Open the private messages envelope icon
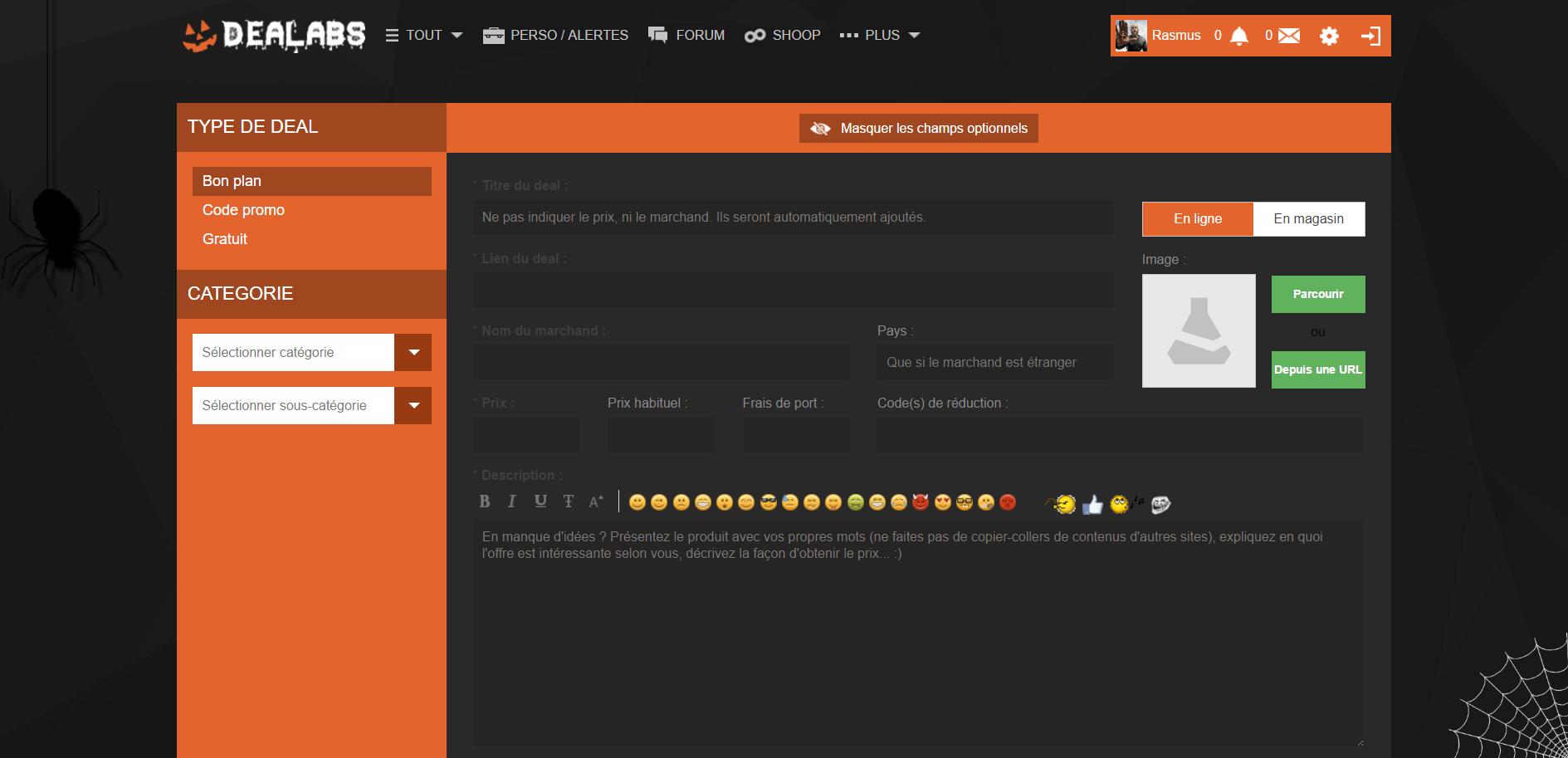Screen dimensions: 1568x758 coord(1289,36)
